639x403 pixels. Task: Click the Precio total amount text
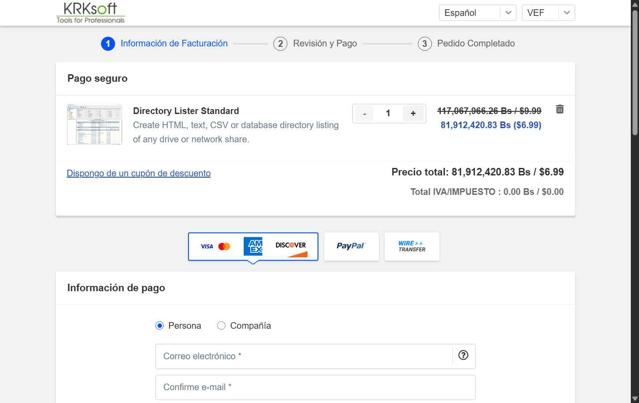click(477, 172)
